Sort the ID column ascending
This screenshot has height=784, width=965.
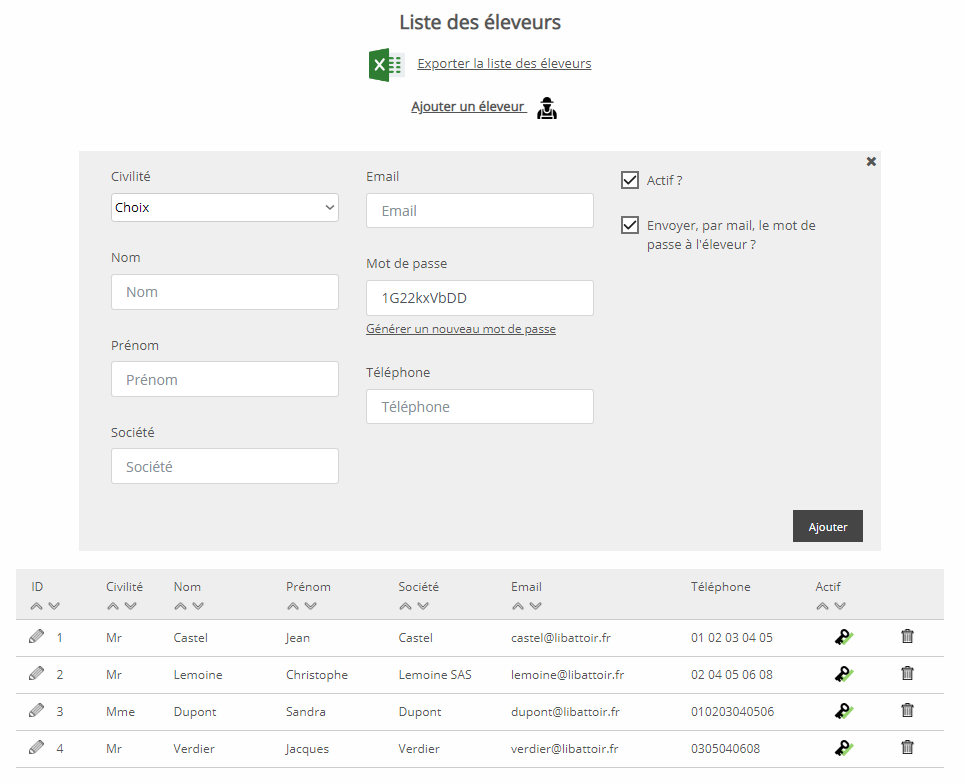pyautogui.click(x=36, y=606)
